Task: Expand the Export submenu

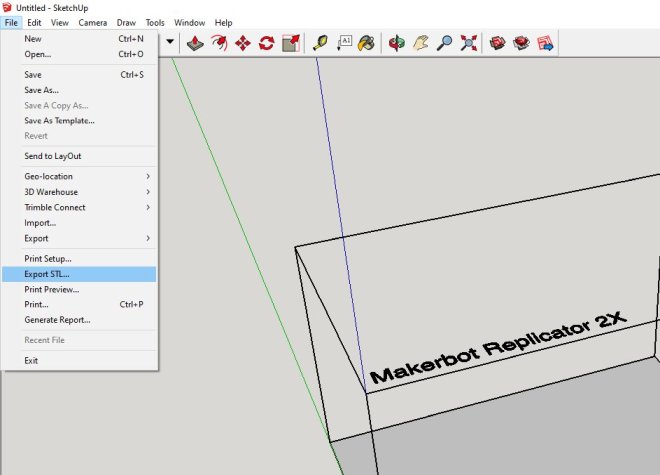Action: tap(79, 238)
